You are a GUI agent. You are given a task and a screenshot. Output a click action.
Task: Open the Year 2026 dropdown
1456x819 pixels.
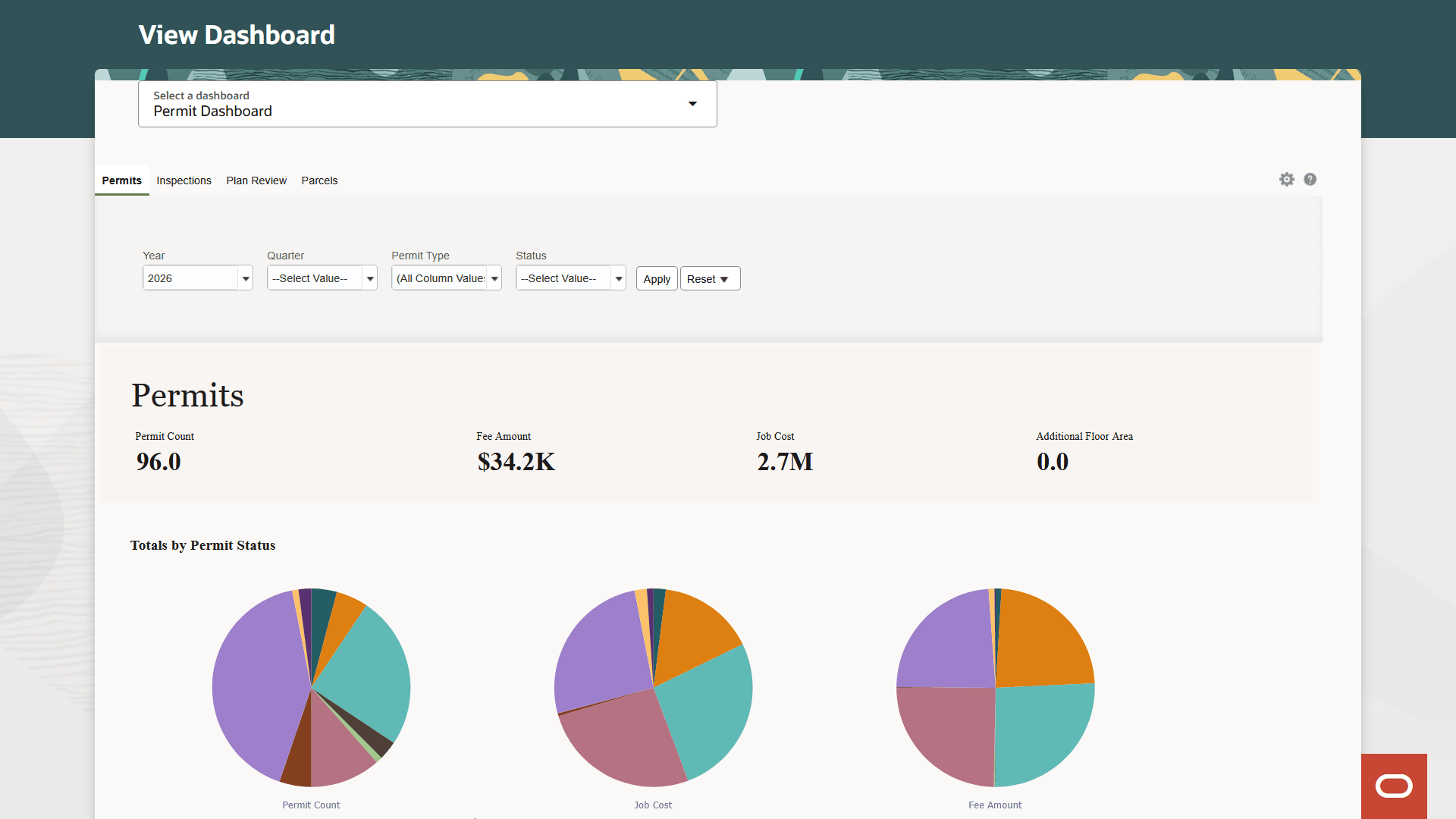tap(198, 278)
